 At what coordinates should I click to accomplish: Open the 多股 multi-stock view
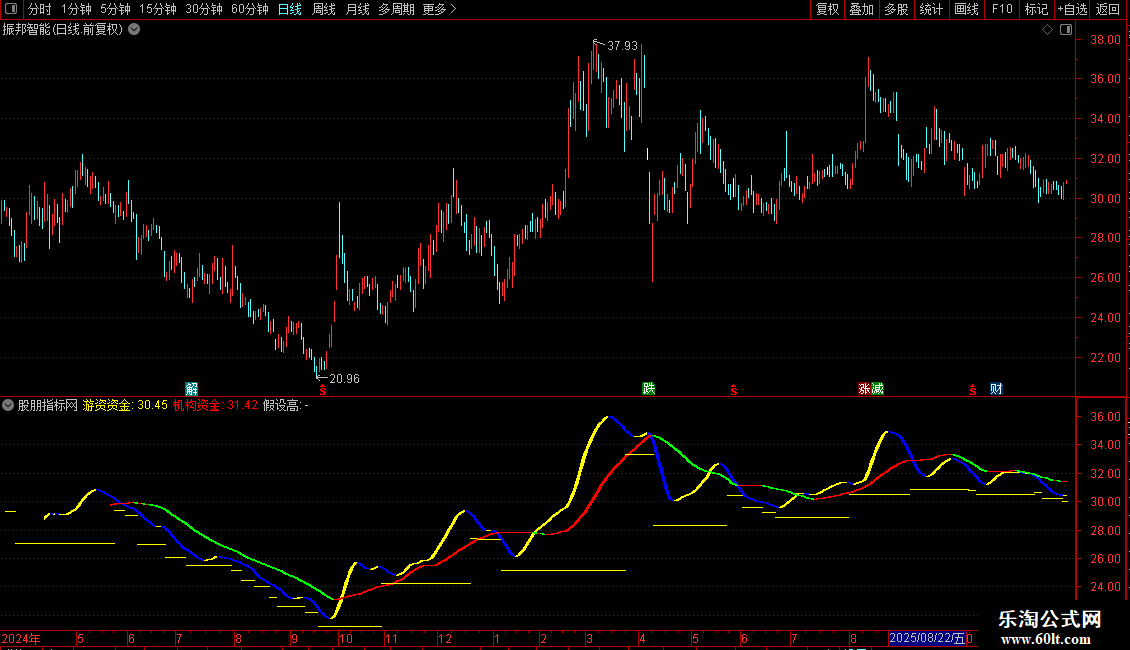[x=896, y=9]
